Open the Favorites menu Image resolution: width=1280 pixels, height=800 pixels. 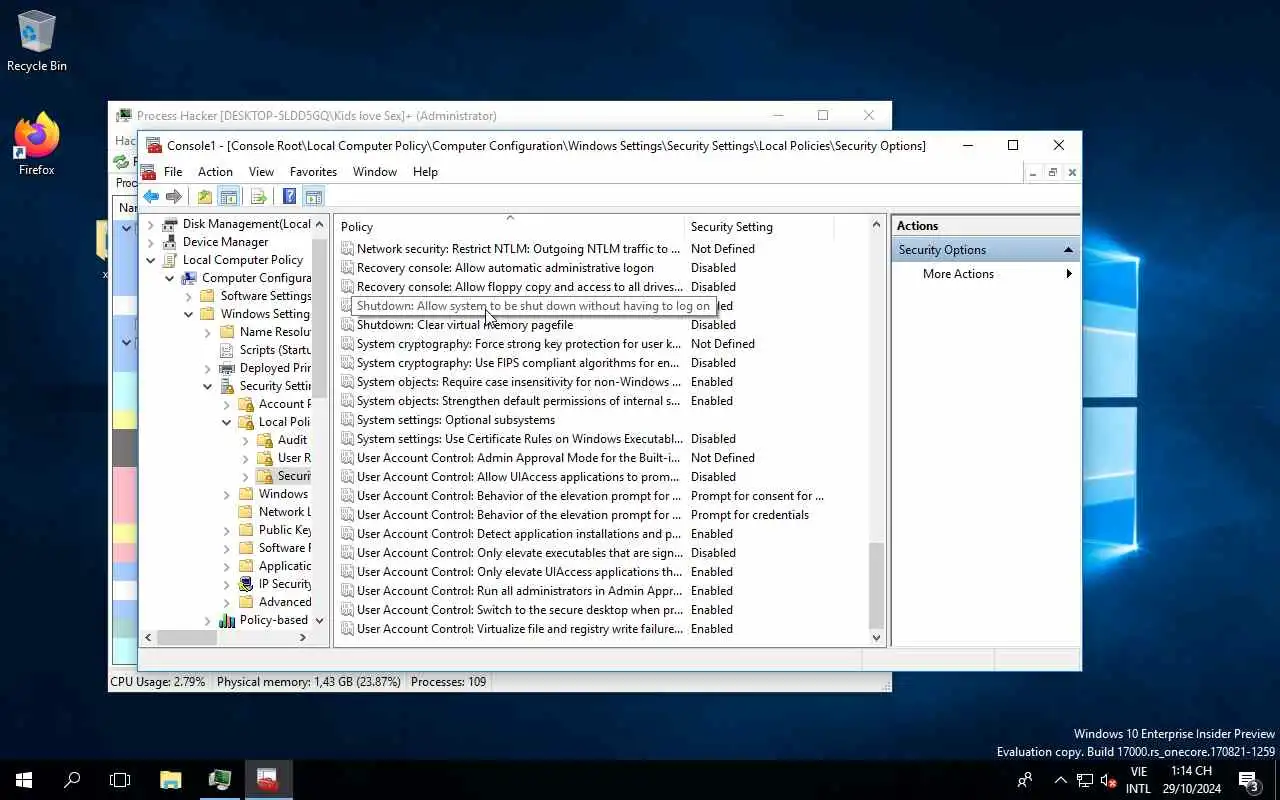(x=313, y=172)
